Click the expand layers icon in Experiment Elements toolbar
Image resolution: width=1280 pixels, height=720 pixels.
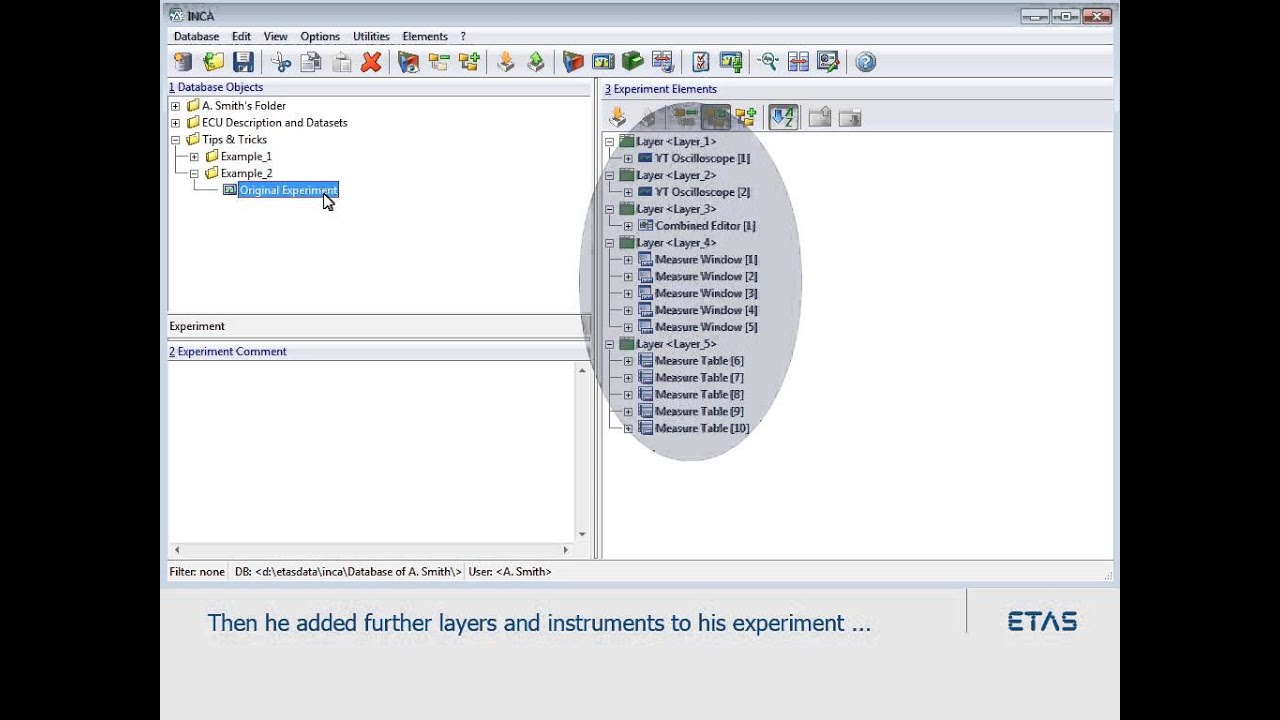(715, 118)
